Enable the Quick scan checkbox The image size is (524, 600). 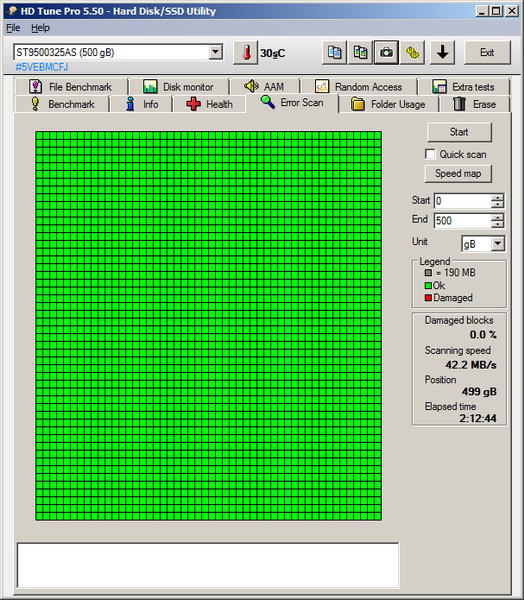[430, 154]
